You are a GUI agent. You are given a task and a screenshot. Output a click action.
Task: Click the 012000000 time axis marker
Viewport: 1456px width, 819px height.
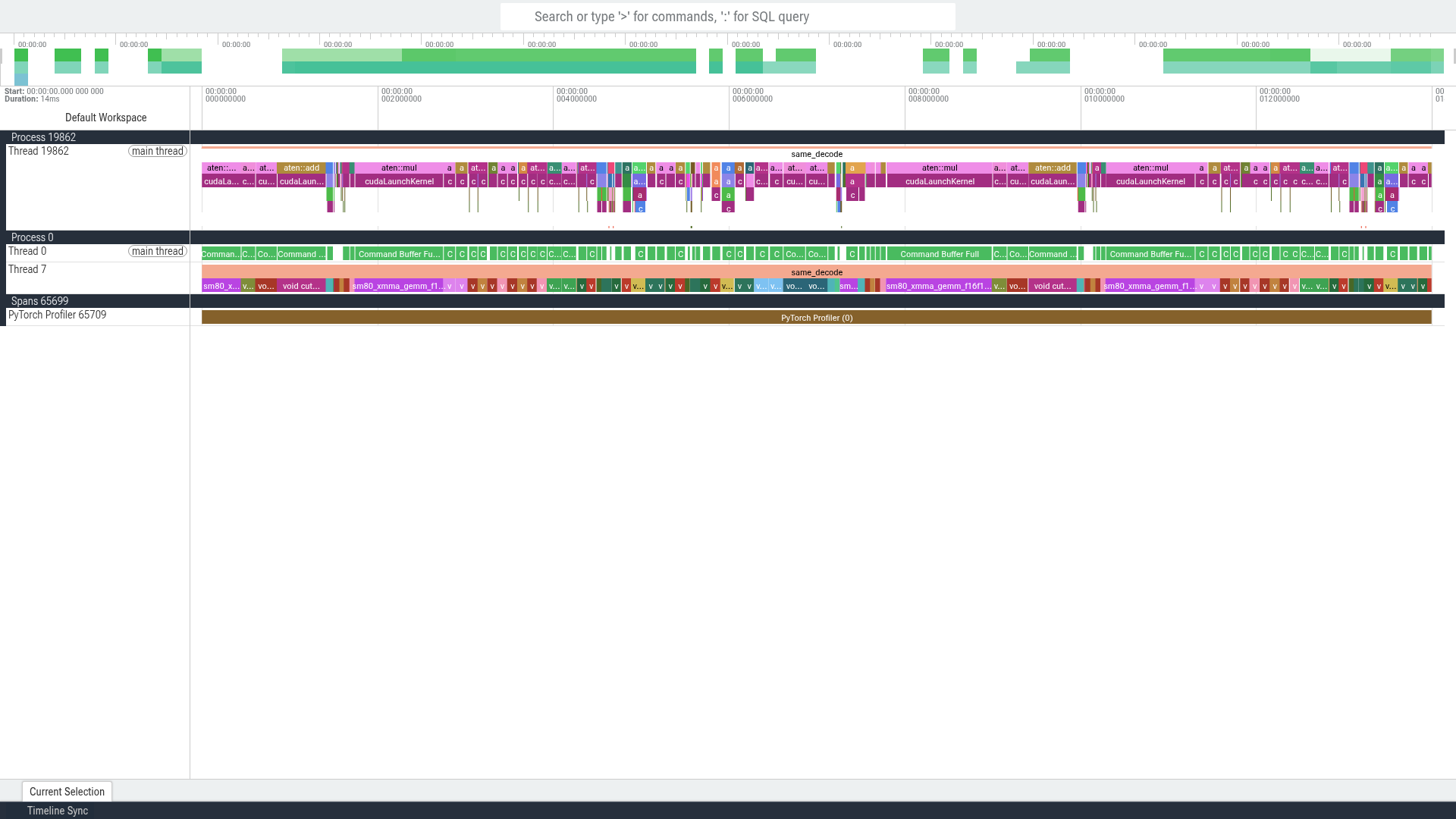1279,95
